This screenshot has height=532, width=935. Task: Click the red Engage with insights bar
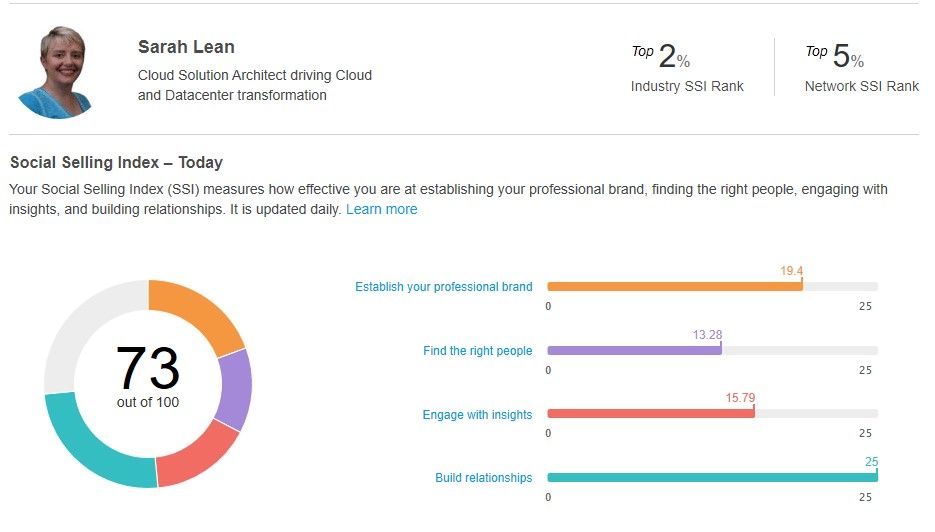(651, 414)
